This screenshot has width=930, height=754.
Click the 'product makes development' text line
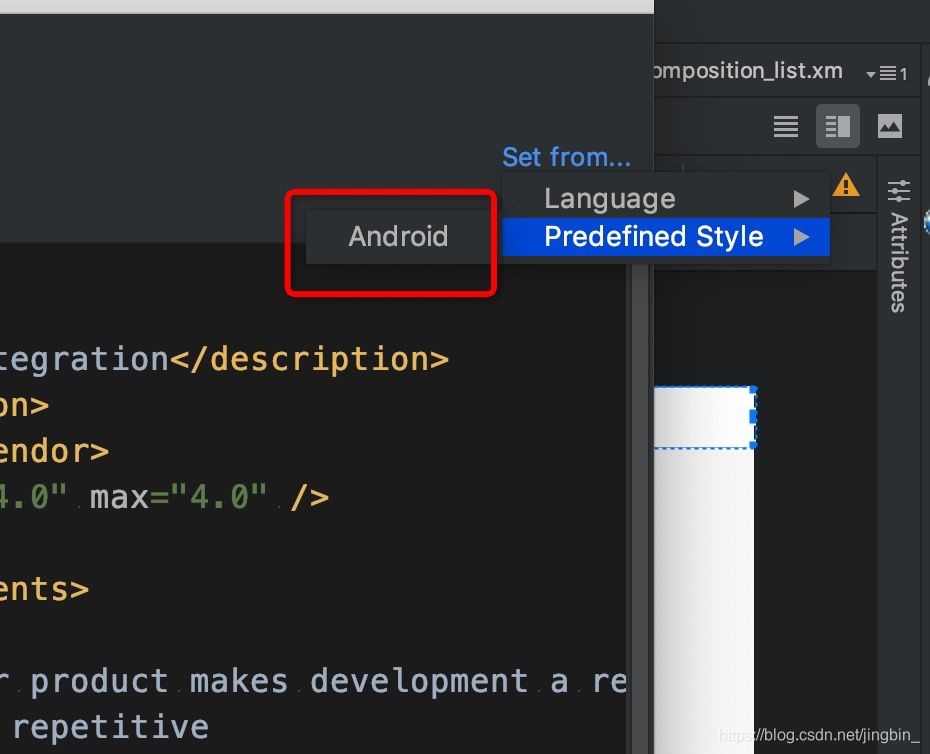tap(279, 680)
